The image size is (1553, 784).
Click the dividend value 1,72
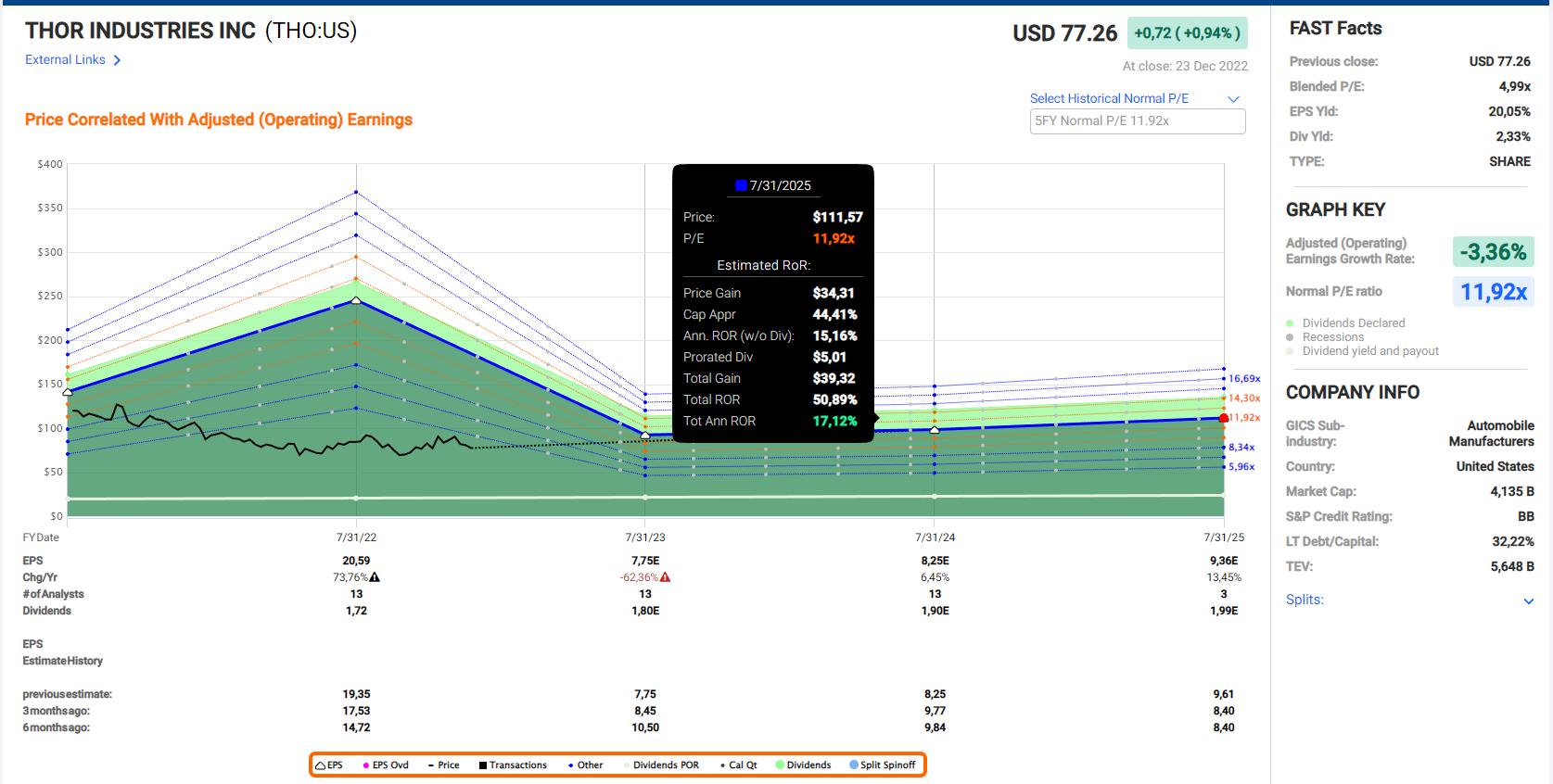pos(356,611)
